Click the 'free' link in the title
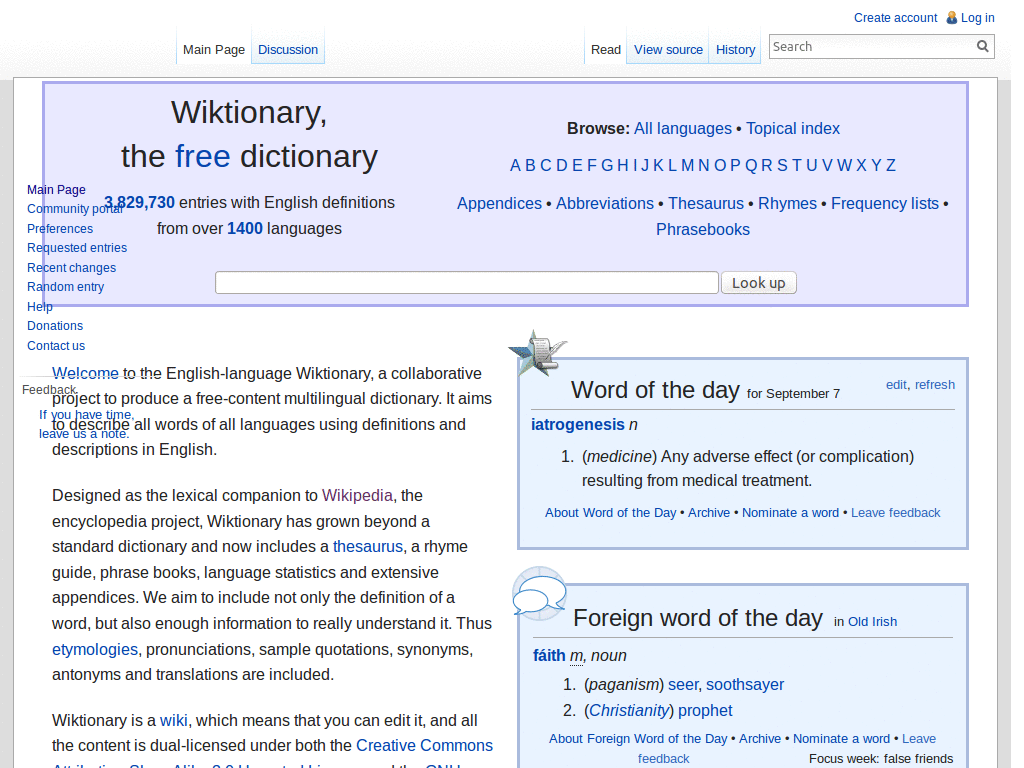The height and width of the screenshot is (768, 1024). [202, 157]
